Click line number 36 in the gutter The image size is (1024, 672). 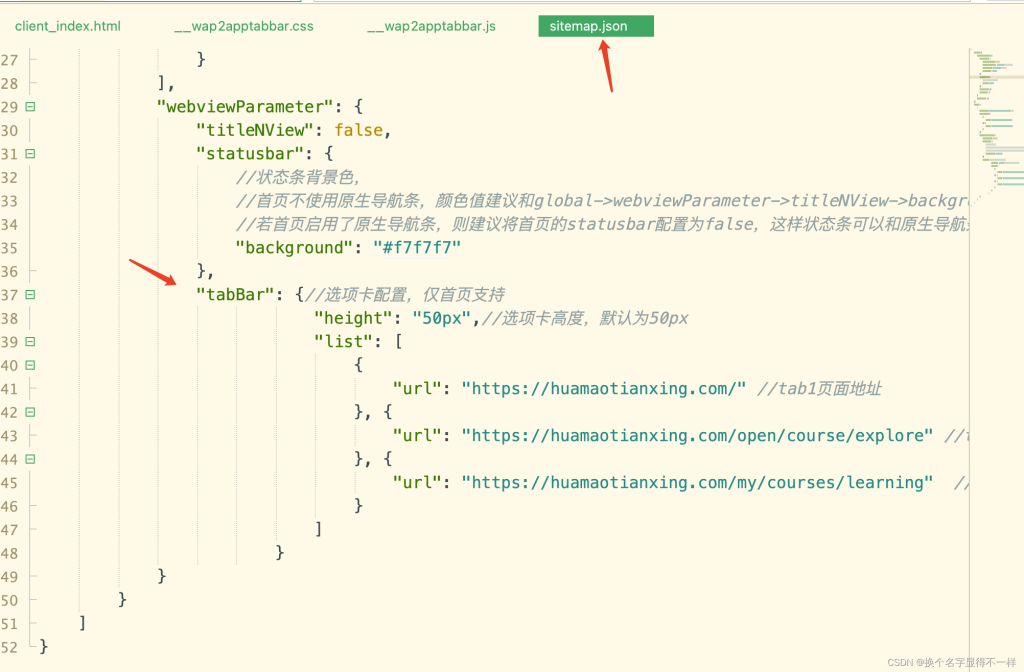11,271
